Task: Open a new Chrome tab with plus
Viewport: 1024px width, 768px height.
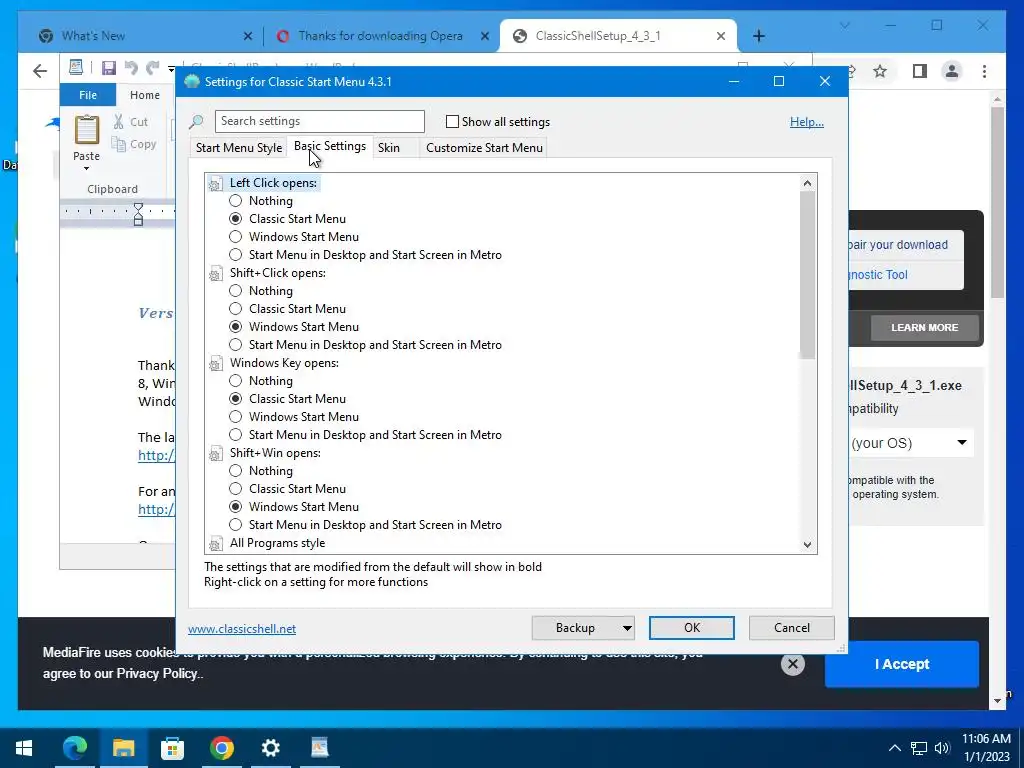Action: tap(758, 36)
